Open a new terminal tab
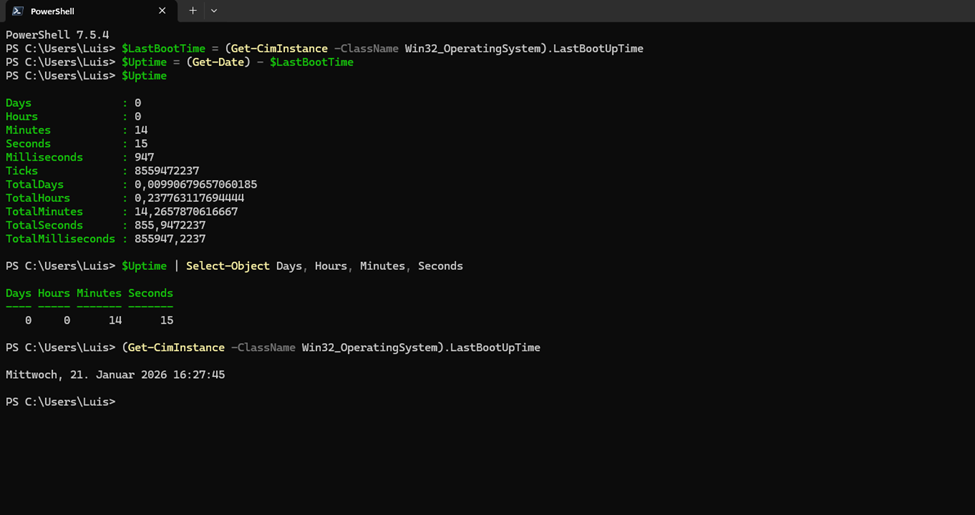This screenshot has height=515, width=975. [193, 11]
